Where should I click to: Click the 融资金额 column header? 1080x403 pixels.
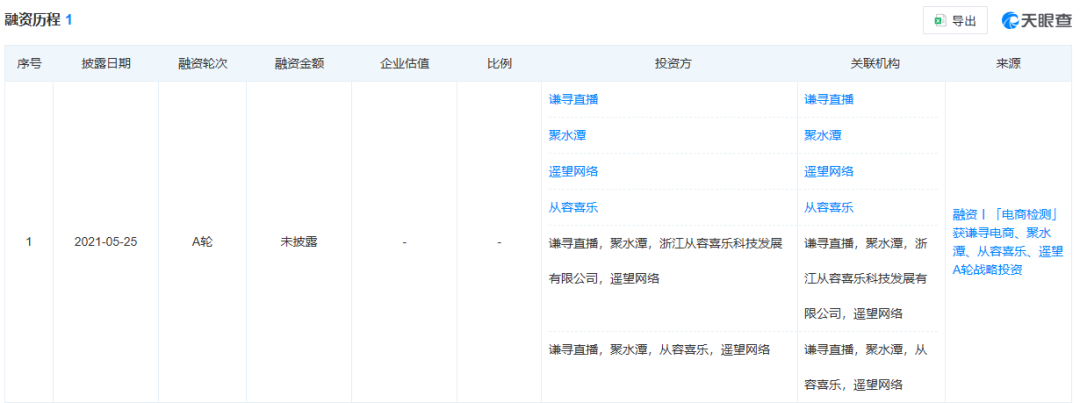(299, 63)
